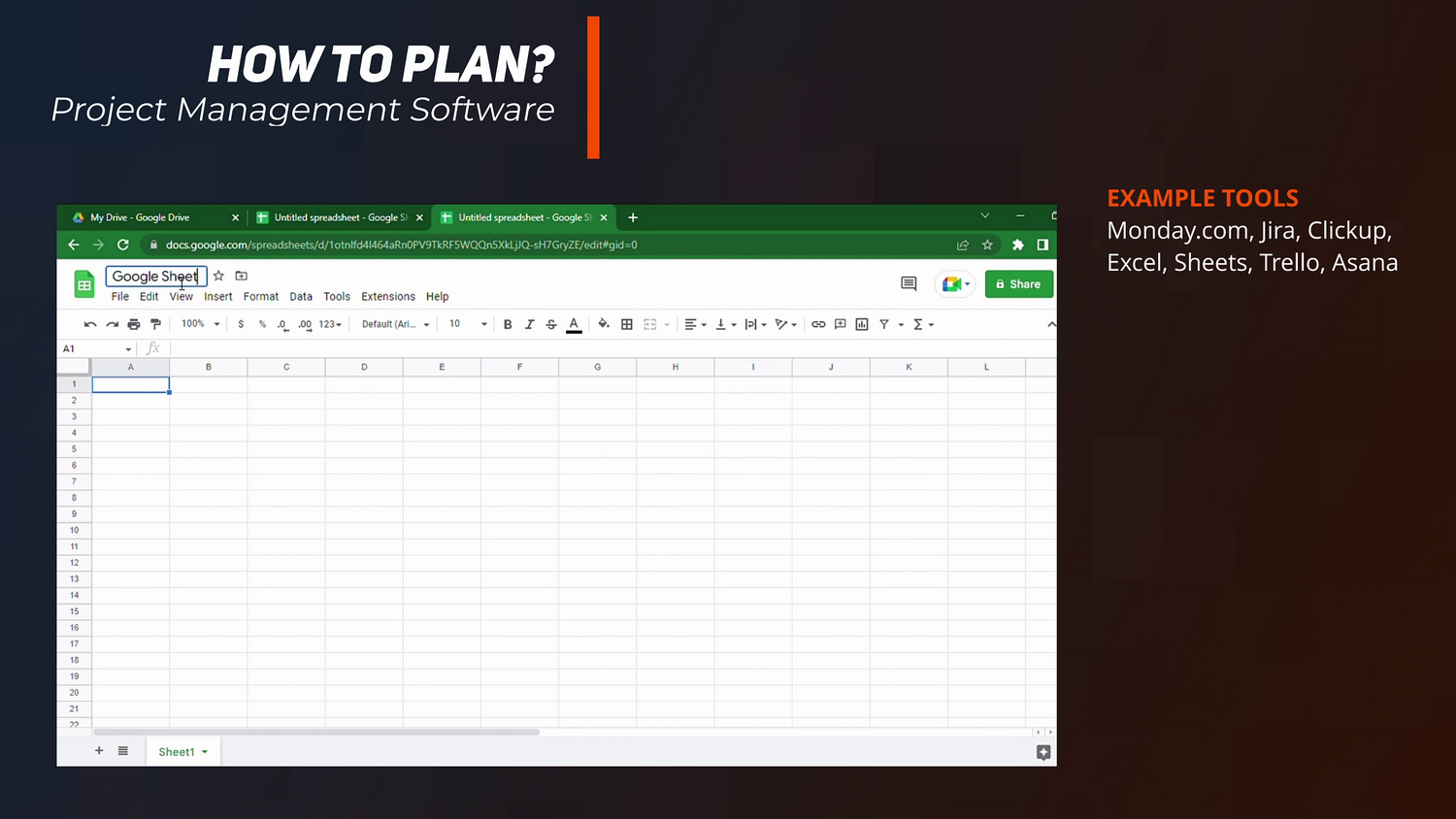Insert a comment from the toolbar
This screenshot has width=1456, height=819.
point(841,324)
